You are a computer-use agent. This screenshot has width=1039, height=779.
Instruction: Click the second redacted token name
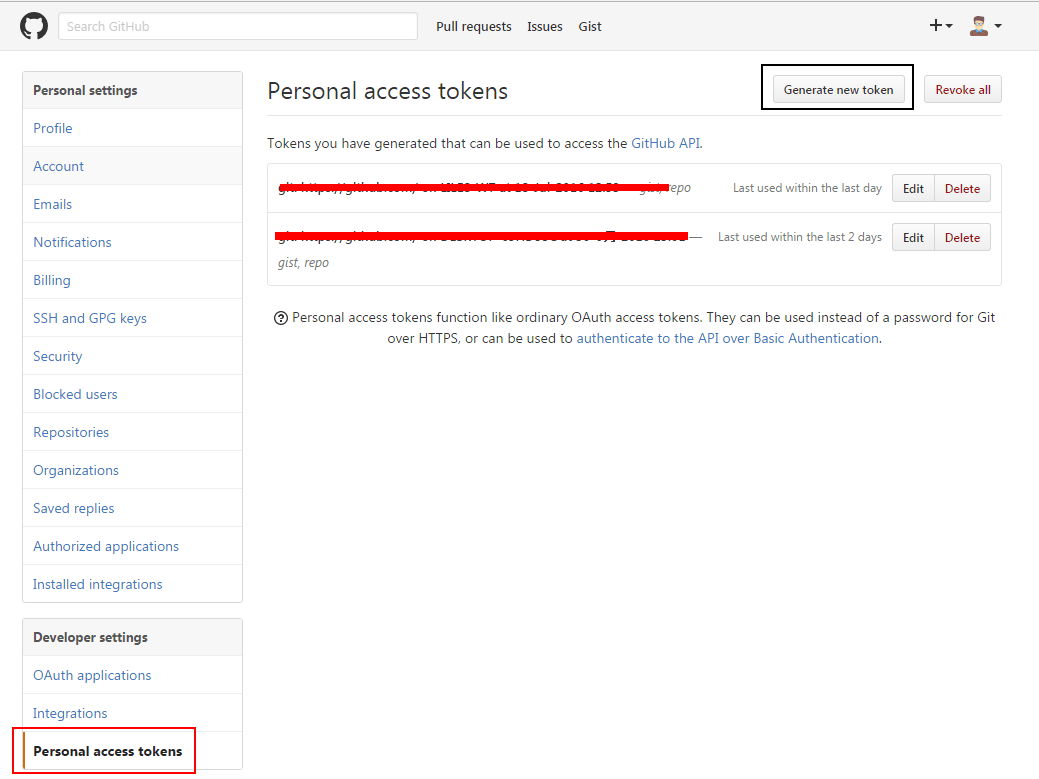[482, 236]
